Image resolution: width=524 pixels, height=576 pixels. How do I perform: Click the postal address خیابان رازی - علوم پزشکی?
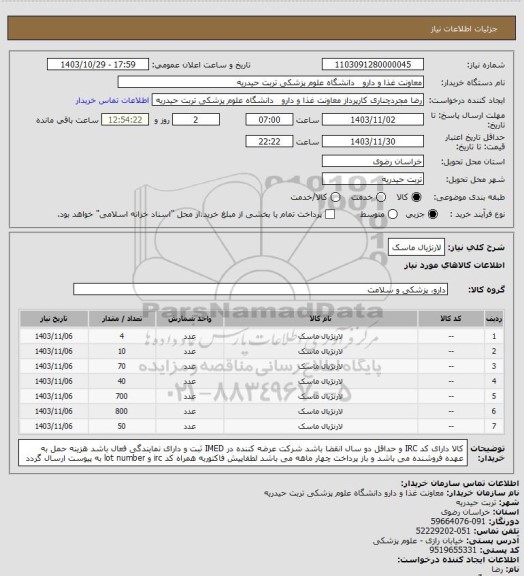(418, 541)
